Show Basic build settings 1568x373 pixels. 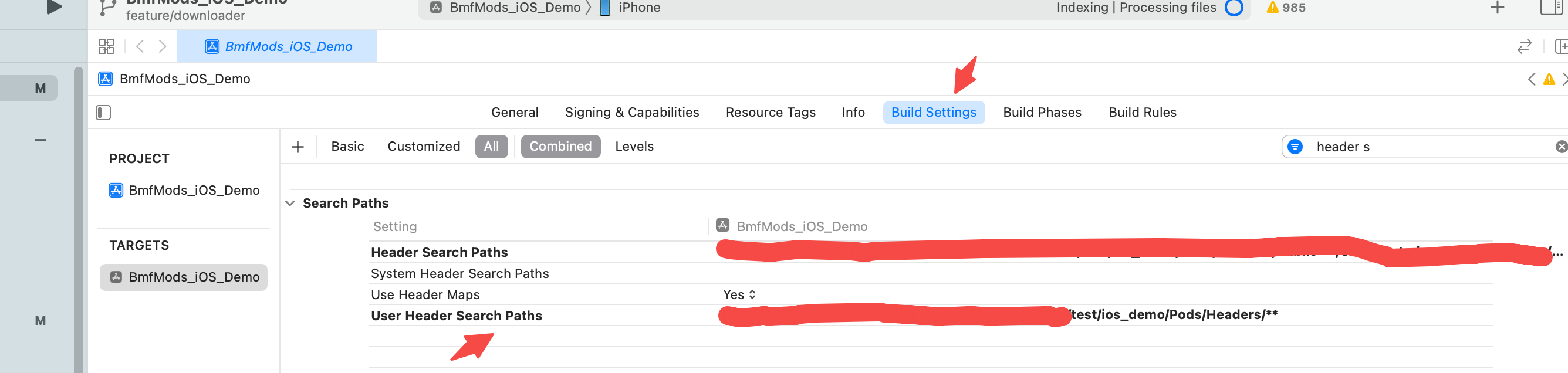(x=347, y=147)
